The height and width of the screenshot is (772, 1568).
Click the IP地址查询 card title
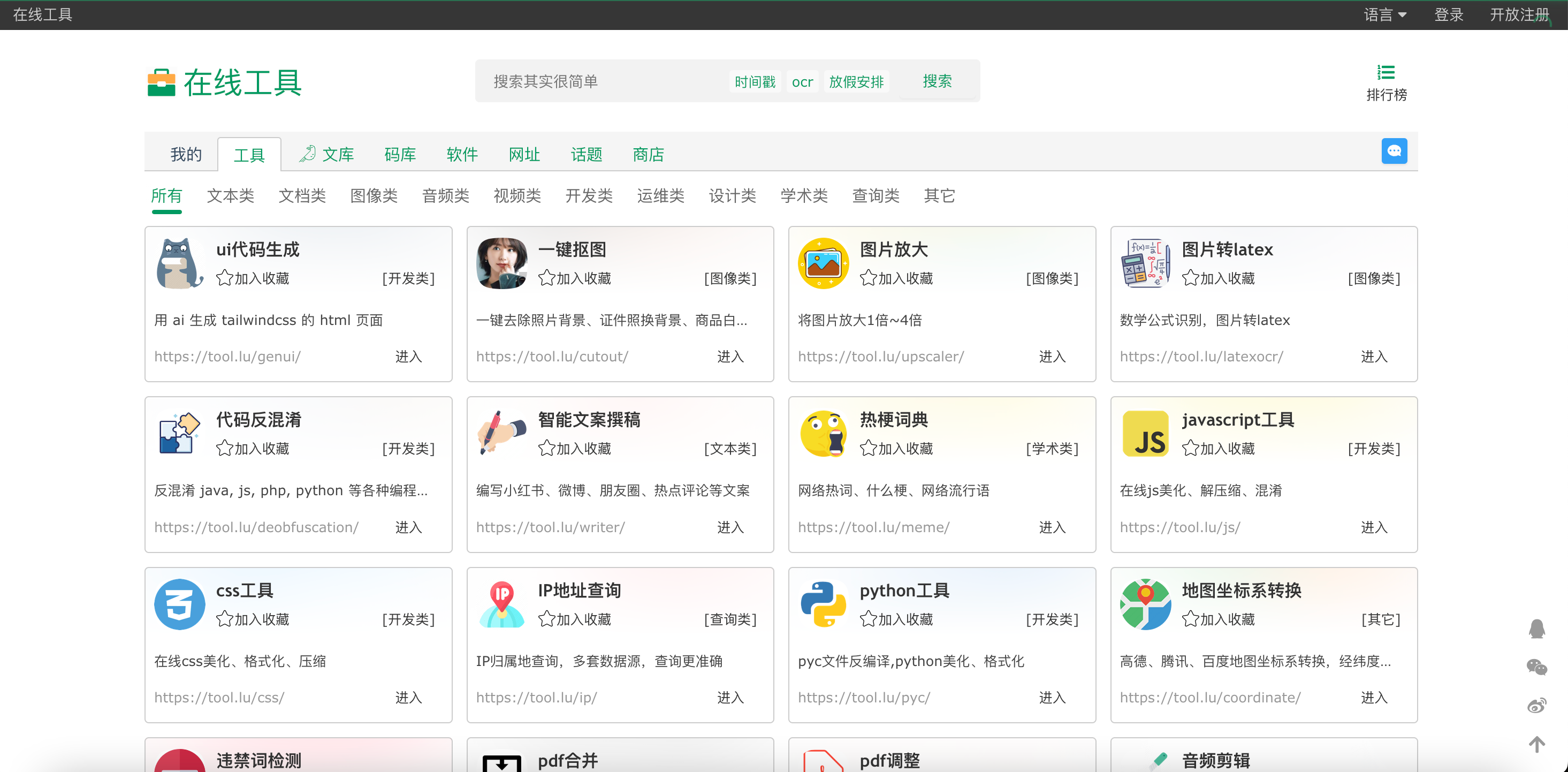(580, 591)
